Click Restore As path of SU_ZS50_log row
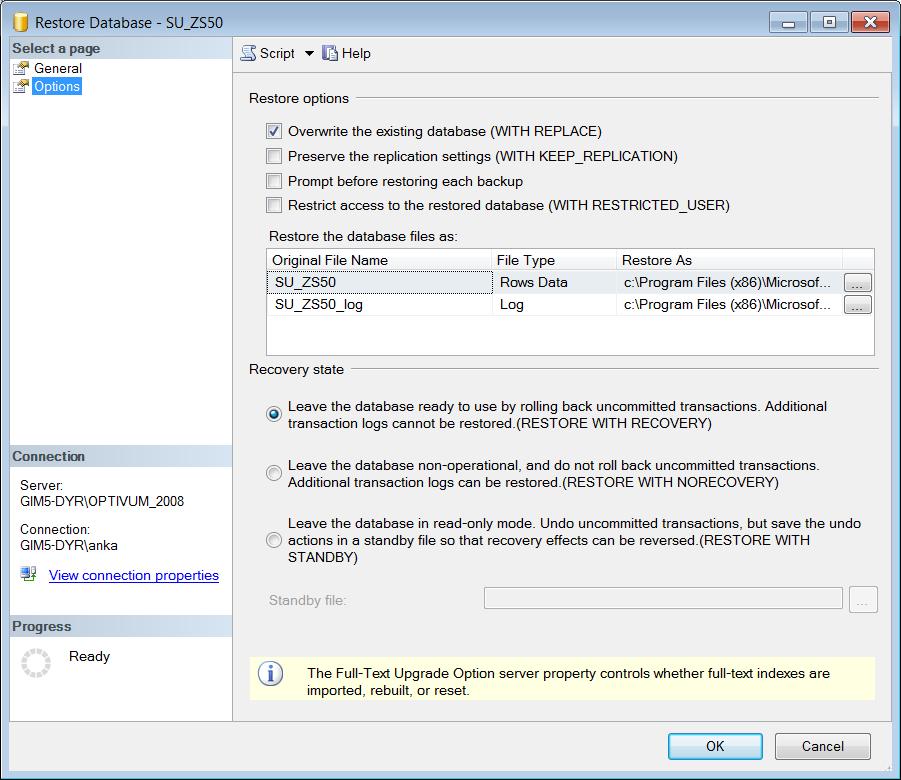The image size is (901, 780). pyautogui.click(x=729, y=305)
